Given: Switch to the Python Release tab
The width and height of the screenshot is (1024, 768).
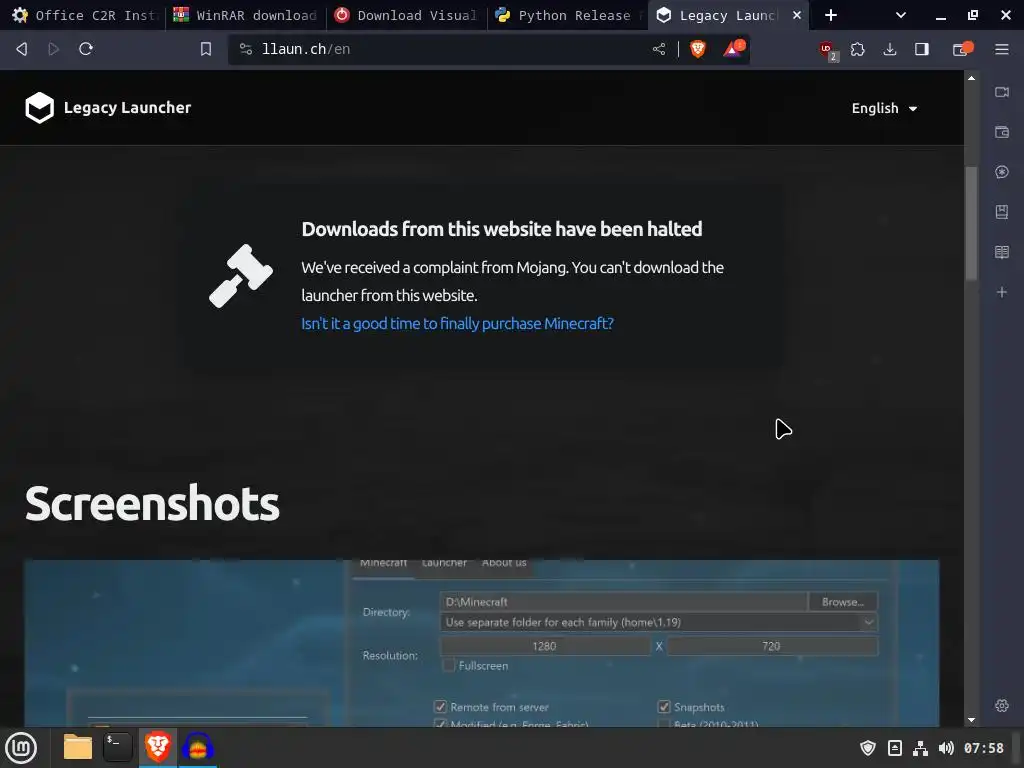Looking at the screenshot, I should click(568, 15).
